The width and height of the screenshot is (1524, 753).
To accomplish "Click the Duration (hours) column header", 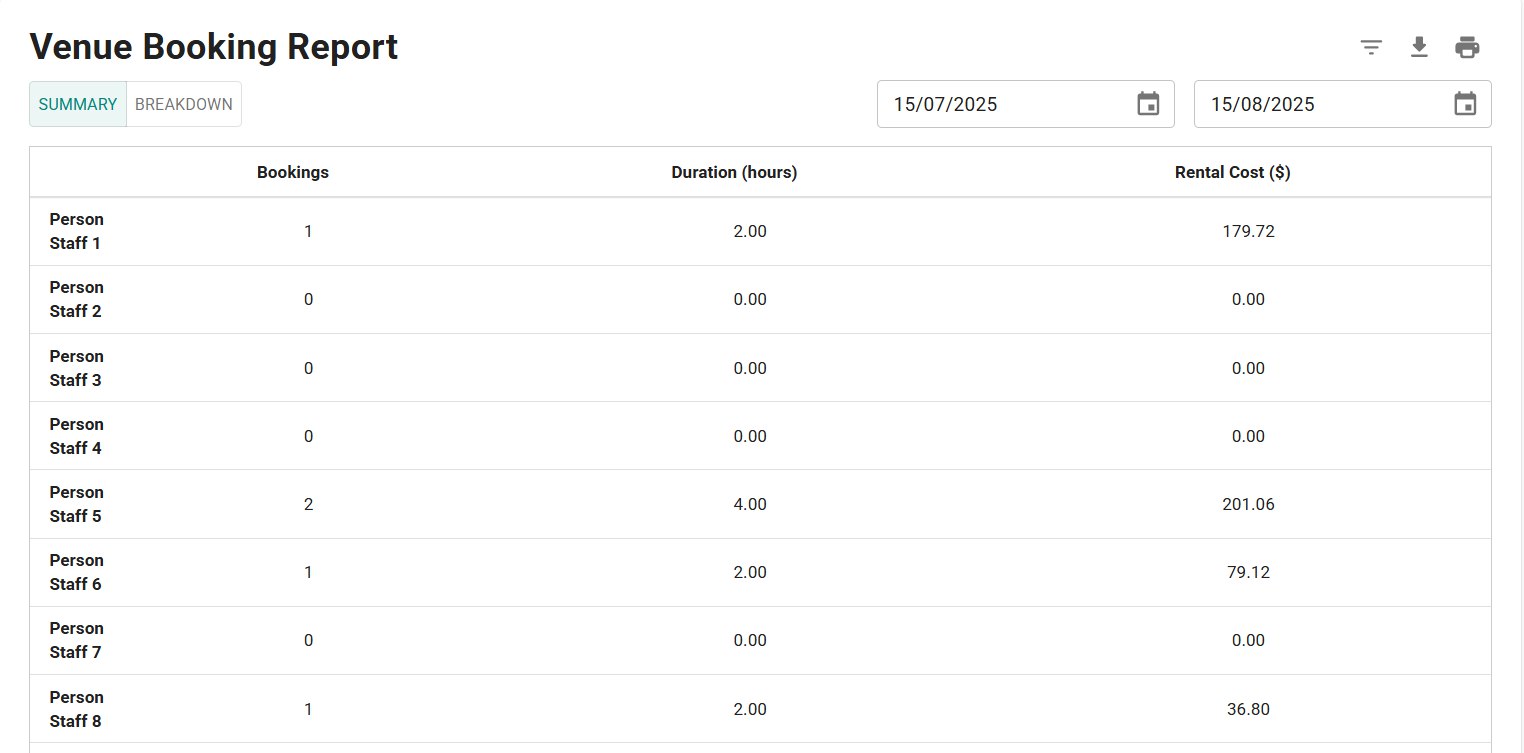I will [x=734, y=172].
